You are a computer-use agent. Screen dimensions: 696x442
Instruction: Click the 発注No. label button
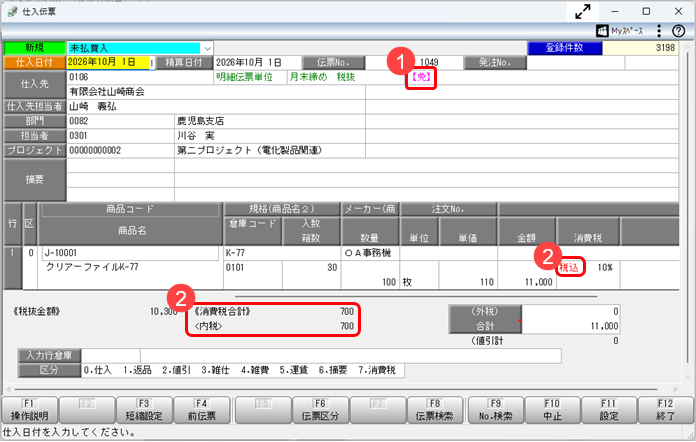tap(495, 63)
